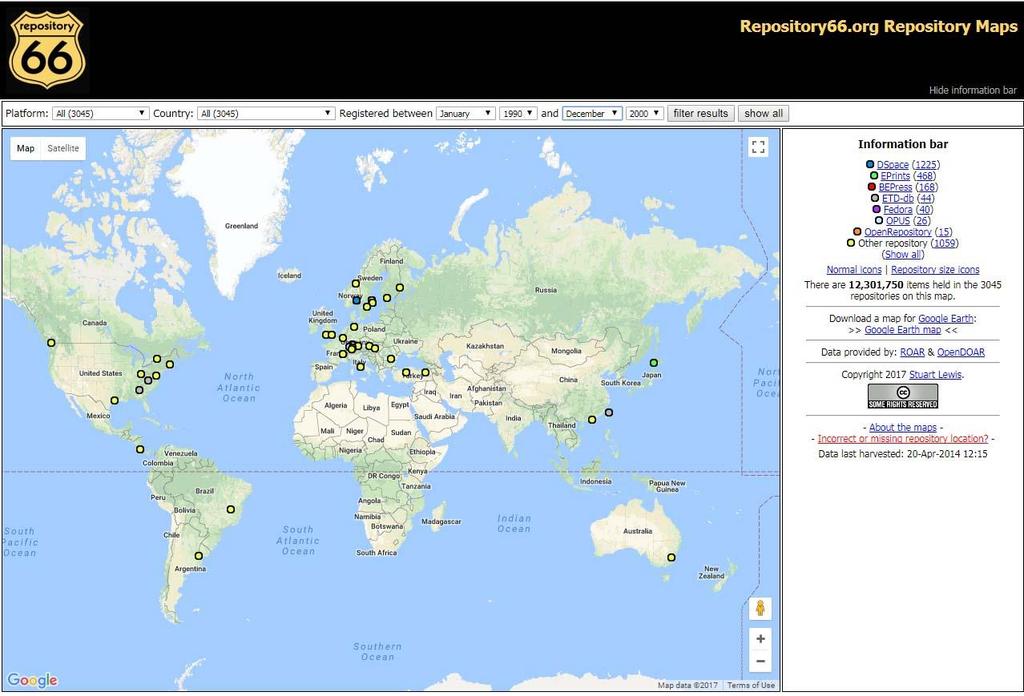
Task: Open the OpenRepository link
Action: point(898,232)
